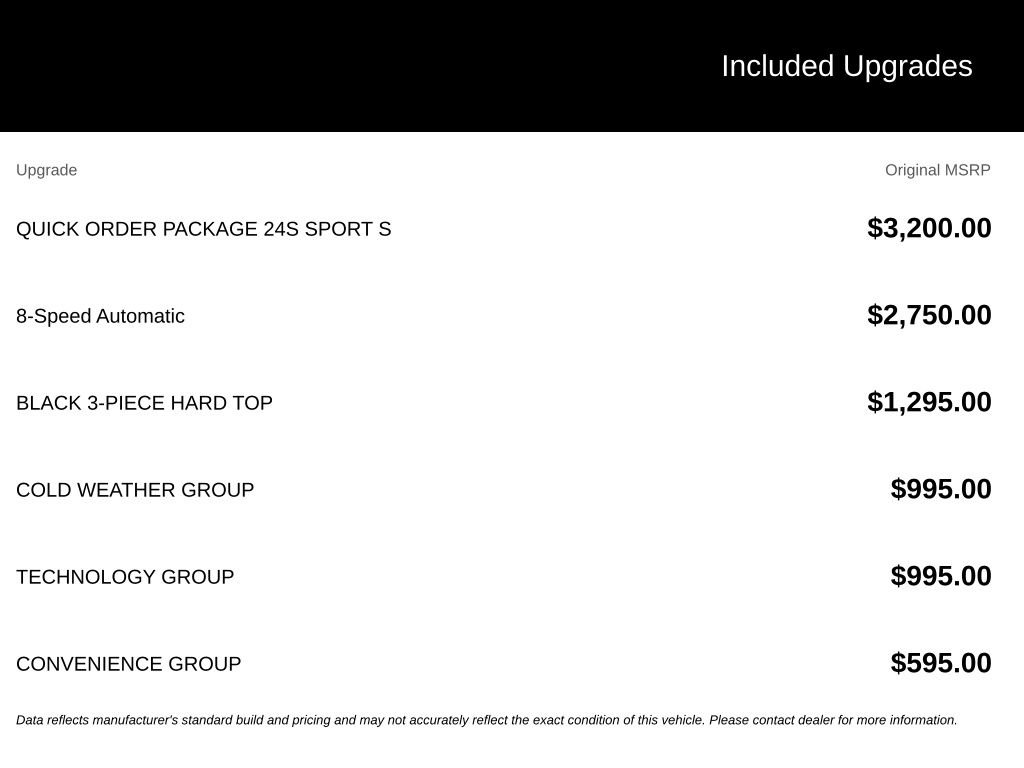The width and height of the screenshot is (1024, 768).
Task: Click the $3,200.00 price
Action: 929,228
